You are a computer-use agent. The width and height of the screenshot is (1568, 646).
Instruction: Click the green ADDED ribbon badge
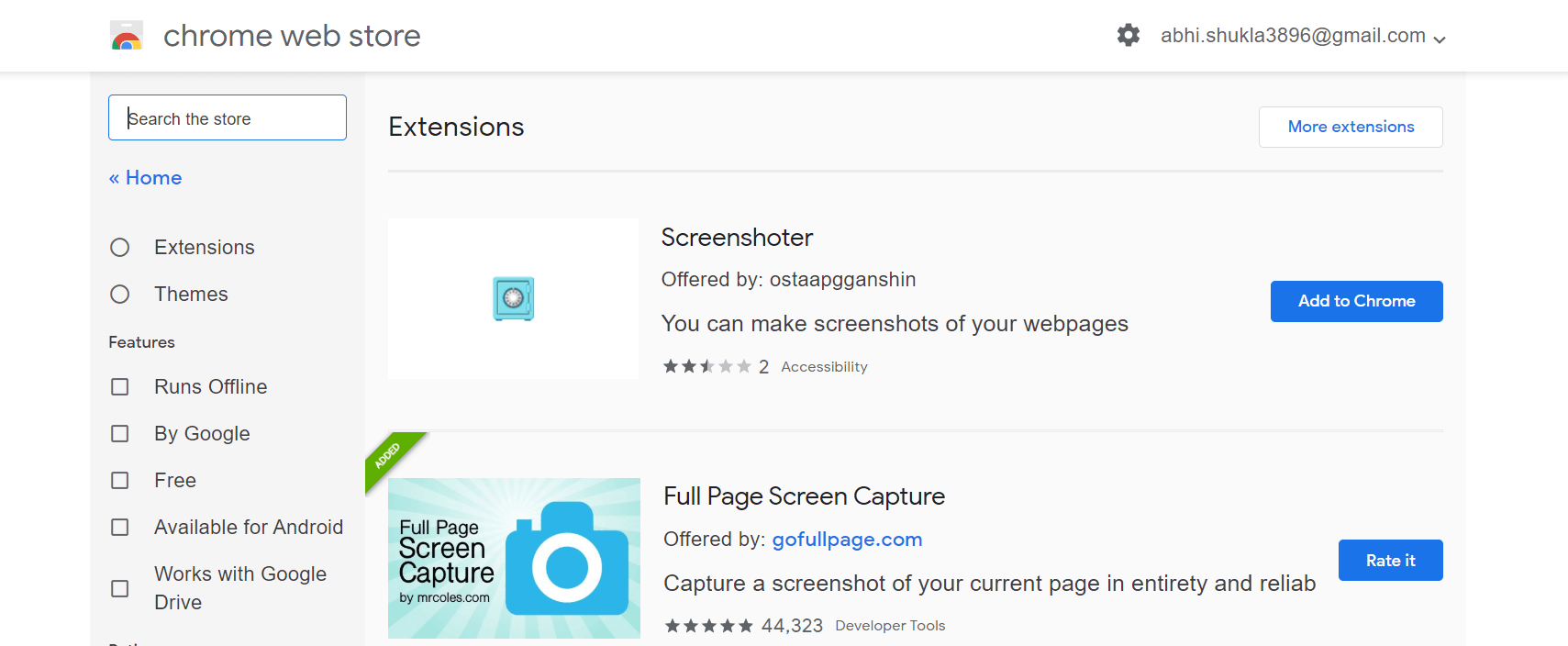389,456
